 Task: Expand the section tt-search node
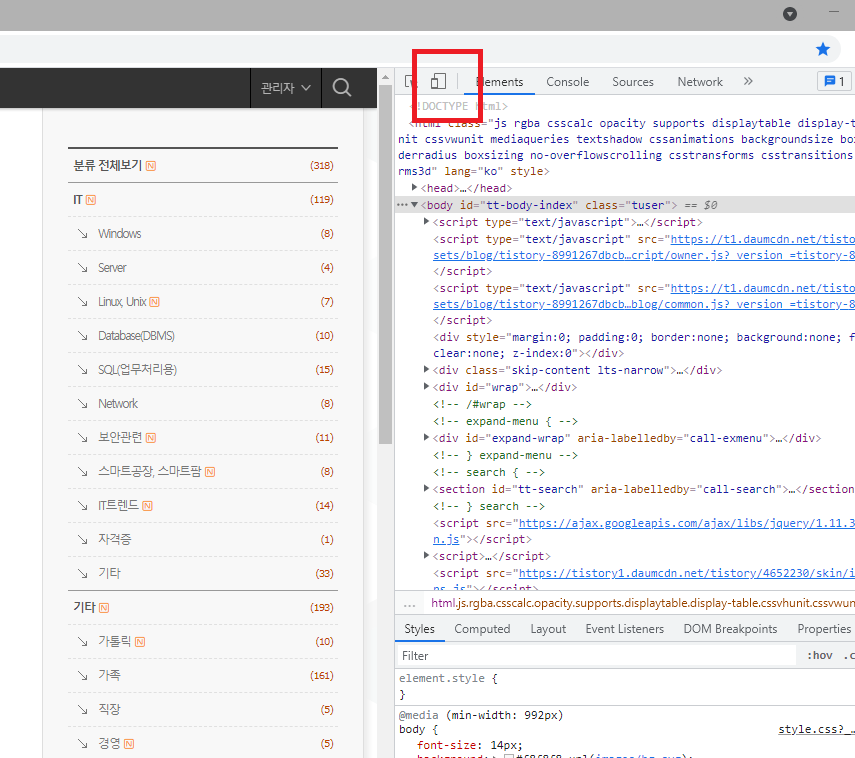click(x=426, y=489)
